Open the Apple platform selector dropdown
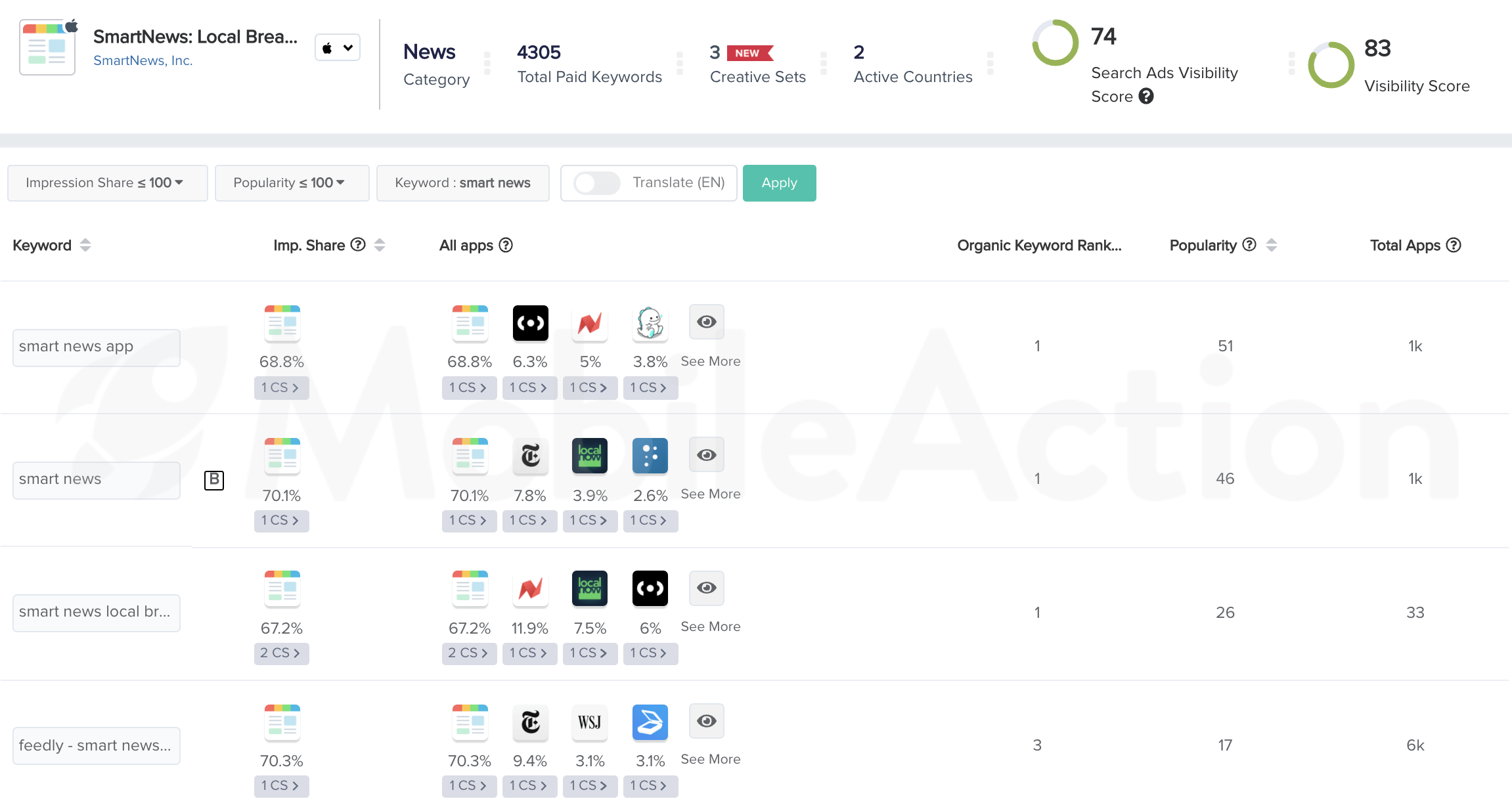This screenshot has width=1512, height=805. 338,47
